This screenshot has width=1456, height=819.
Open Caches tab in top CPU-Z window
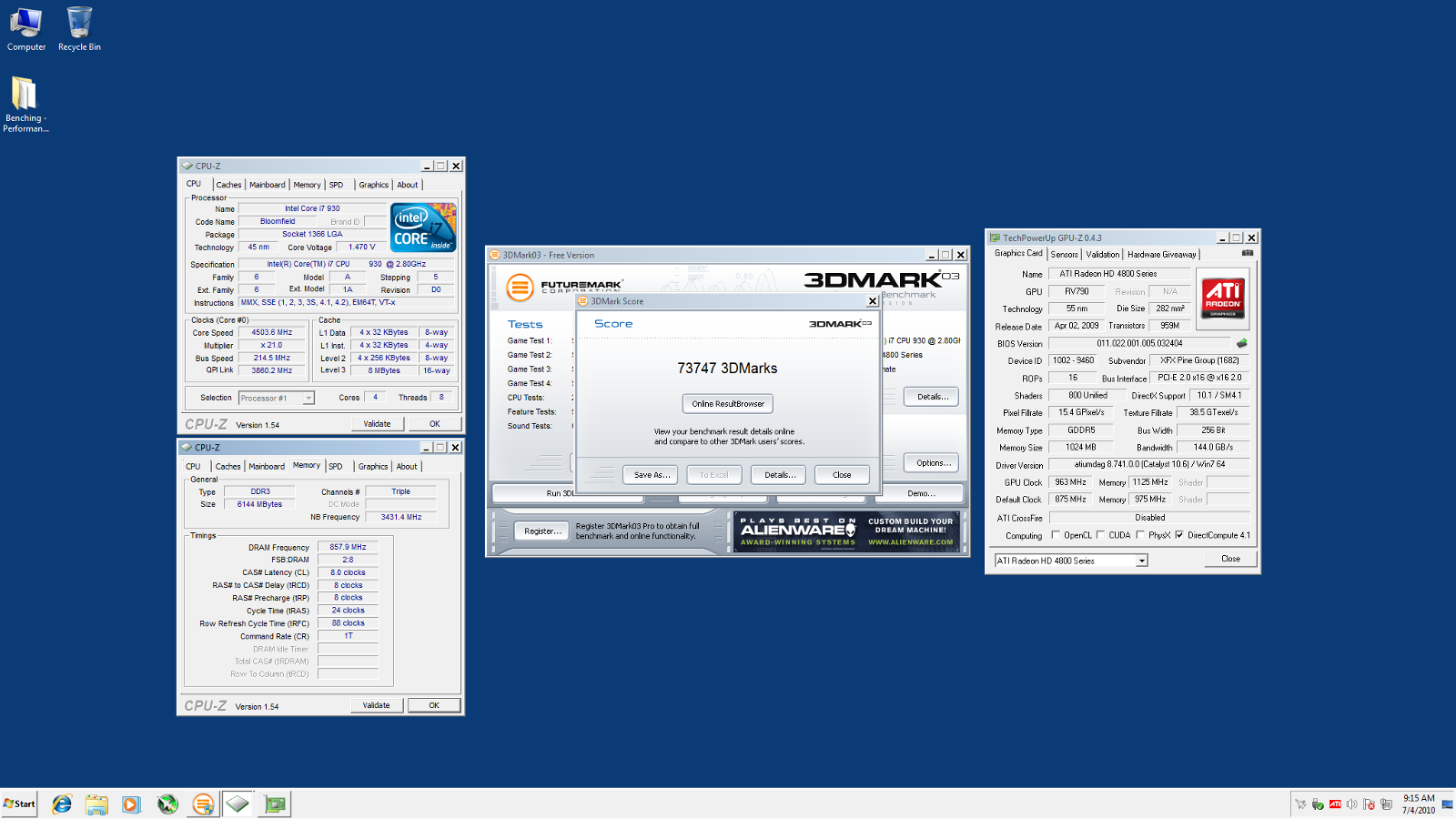click(x=228, y=185)
